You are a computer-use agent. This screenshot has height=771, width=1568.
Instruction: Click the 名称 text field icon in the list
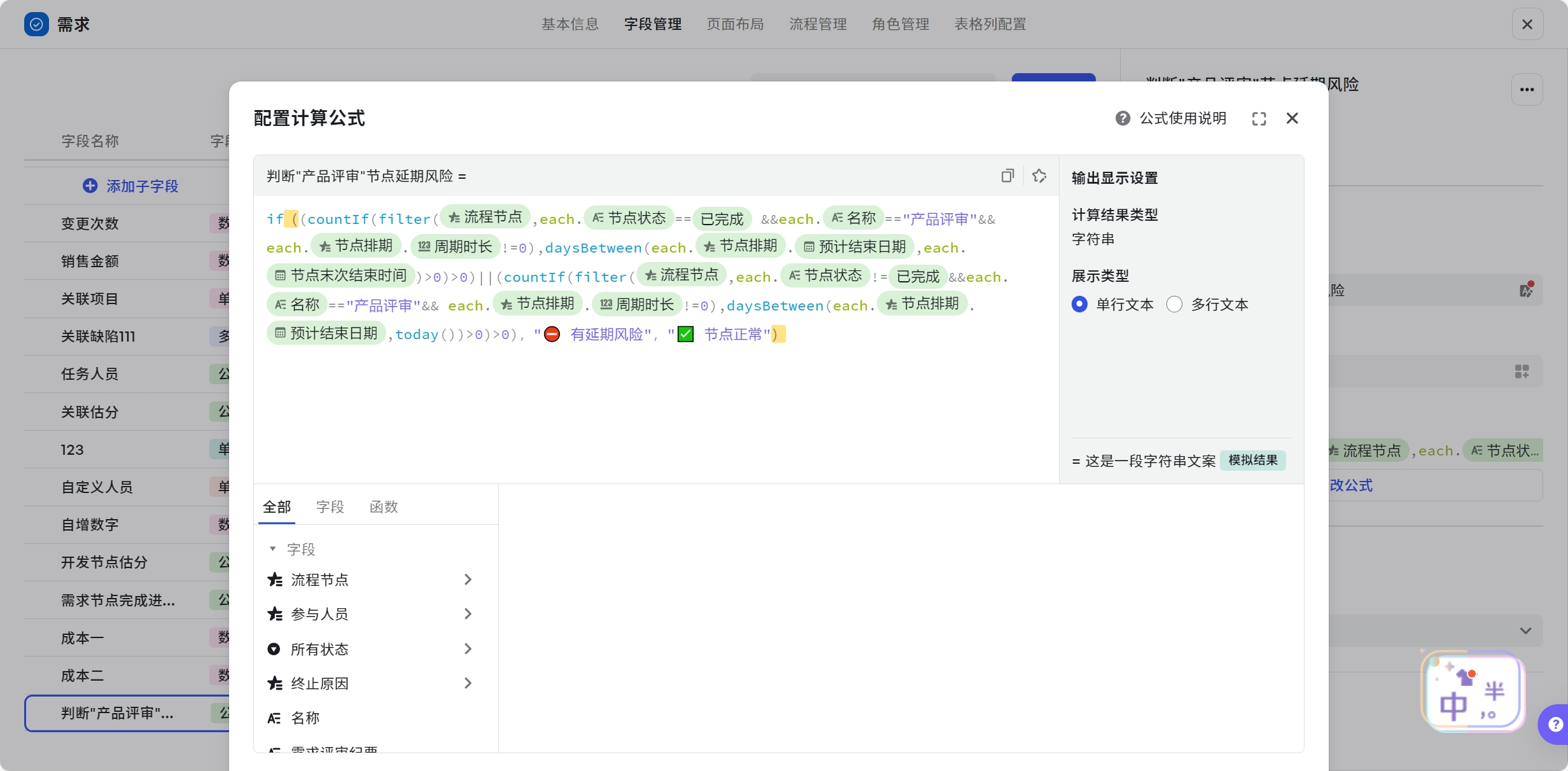pos(274,718)
